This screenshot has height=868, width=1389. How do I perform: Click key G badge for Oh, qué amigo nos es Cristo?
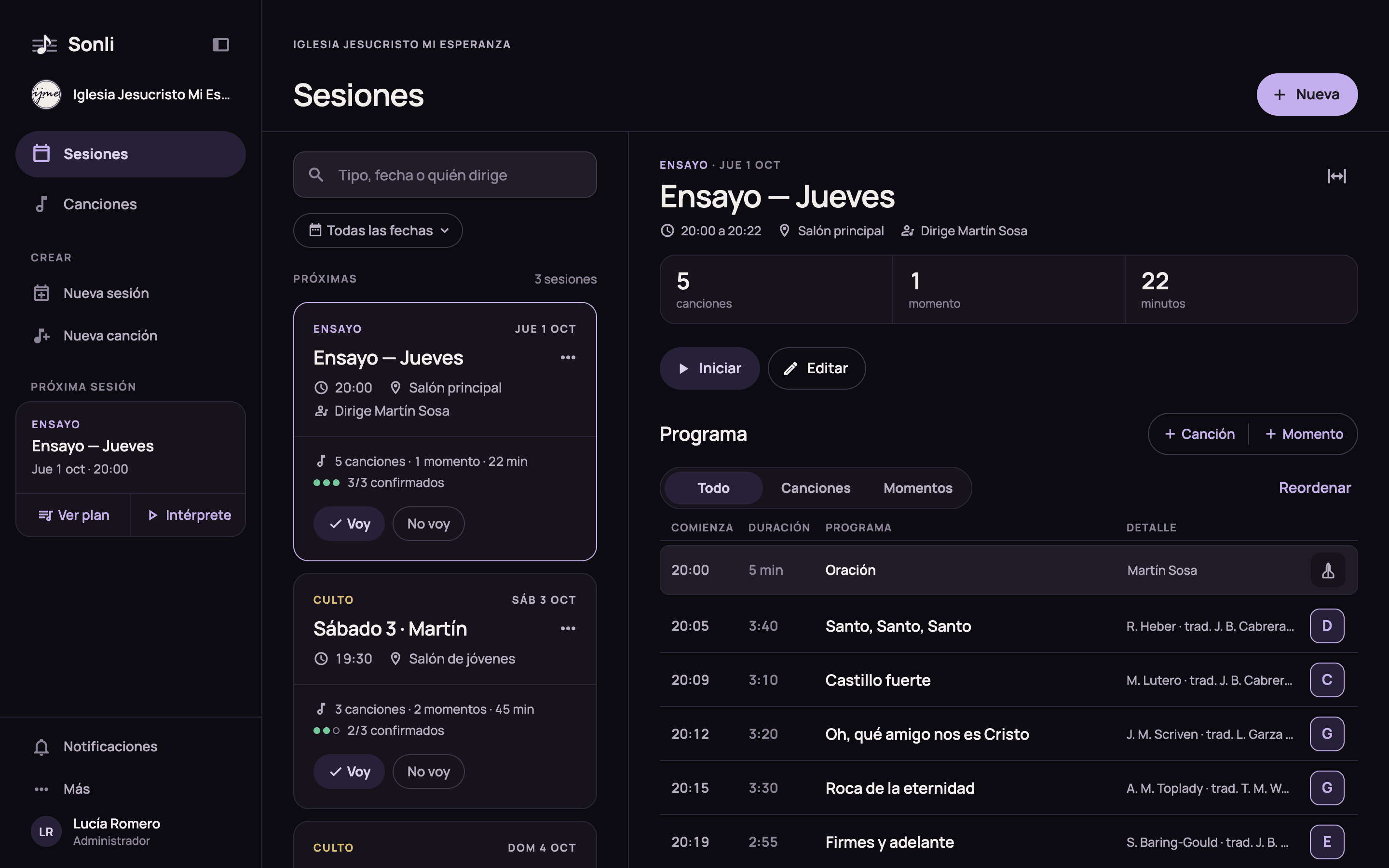1326,733
